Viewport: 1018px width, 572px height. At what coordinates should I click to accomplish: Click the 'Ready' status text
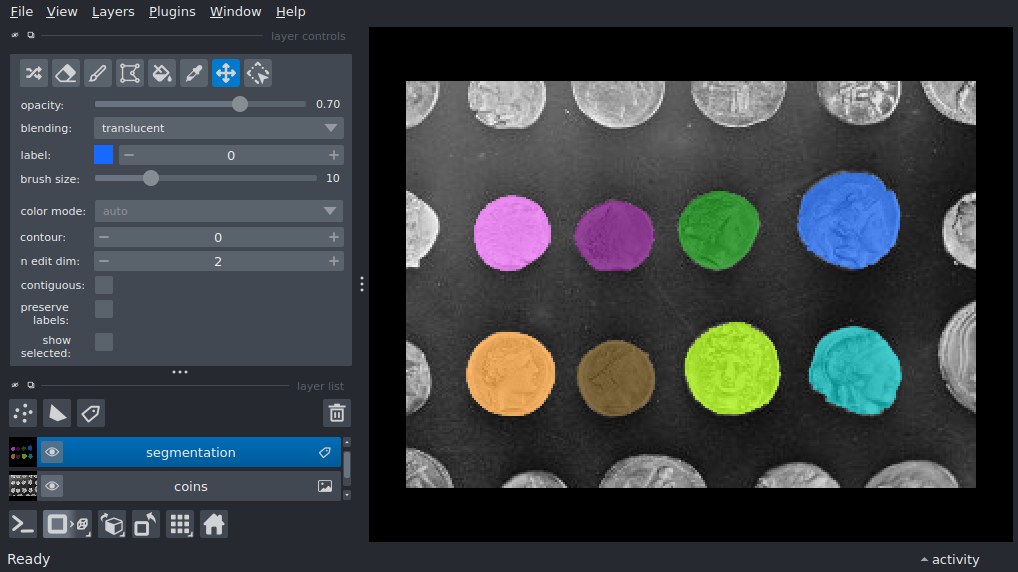[x=29, y=559]
